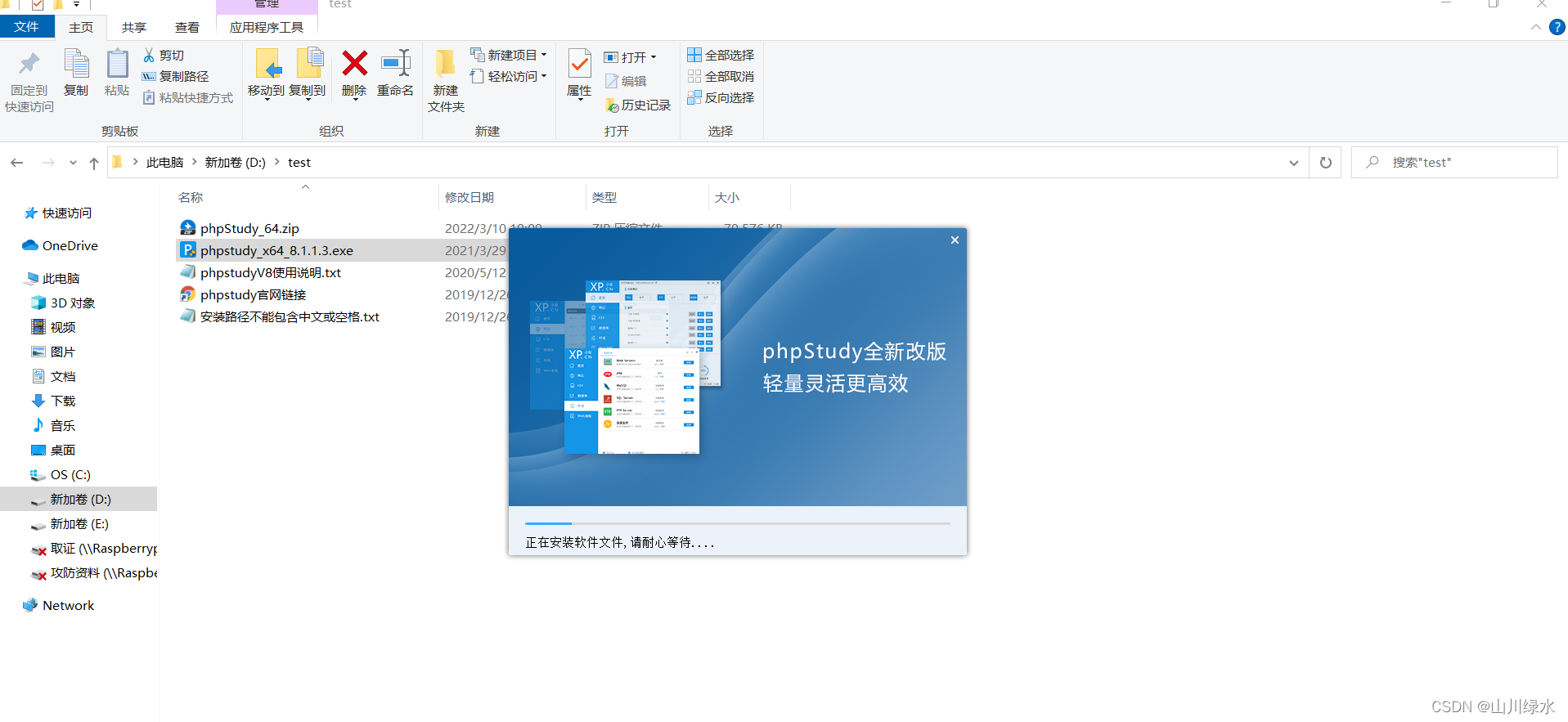Open OS (C:) drive in sidebar
The width and height of the screenshot is (1568, 722).
click(x=70, y=474)
